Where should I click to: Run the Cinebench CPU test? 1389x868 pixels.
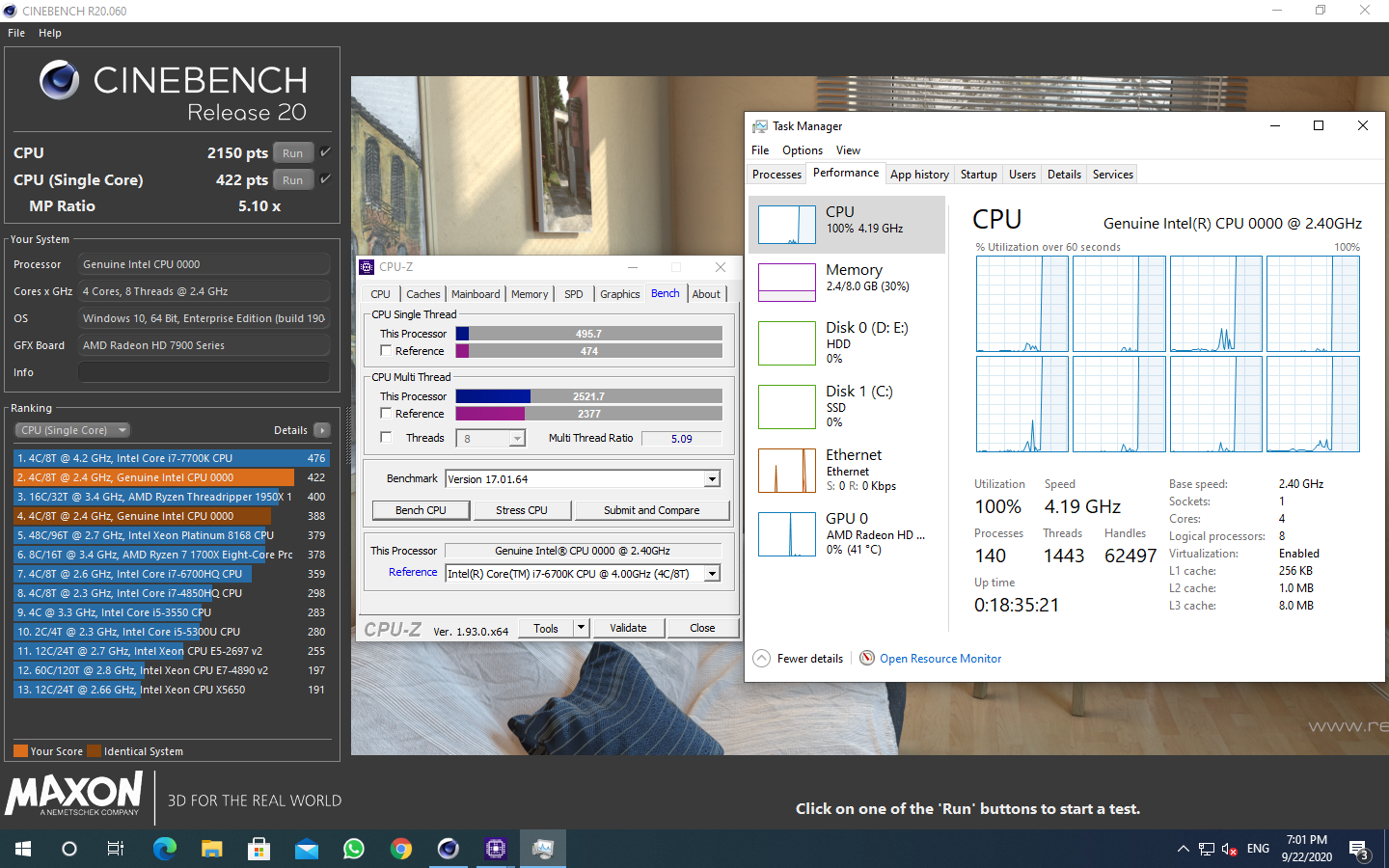292,153
